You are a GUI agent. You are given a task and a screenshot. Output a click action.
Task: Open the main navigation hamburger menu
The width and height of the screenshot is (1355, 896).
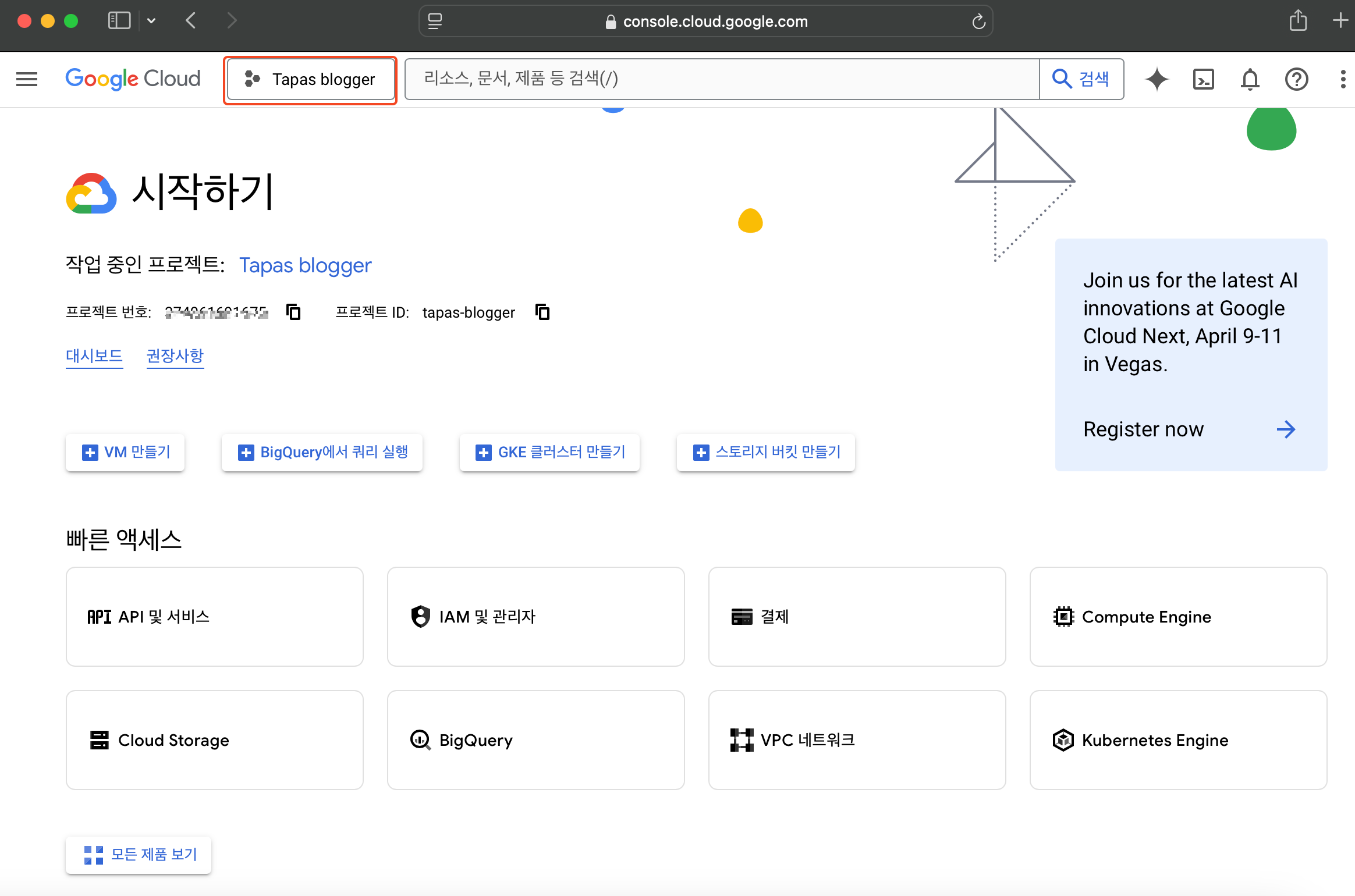[27, 79]
